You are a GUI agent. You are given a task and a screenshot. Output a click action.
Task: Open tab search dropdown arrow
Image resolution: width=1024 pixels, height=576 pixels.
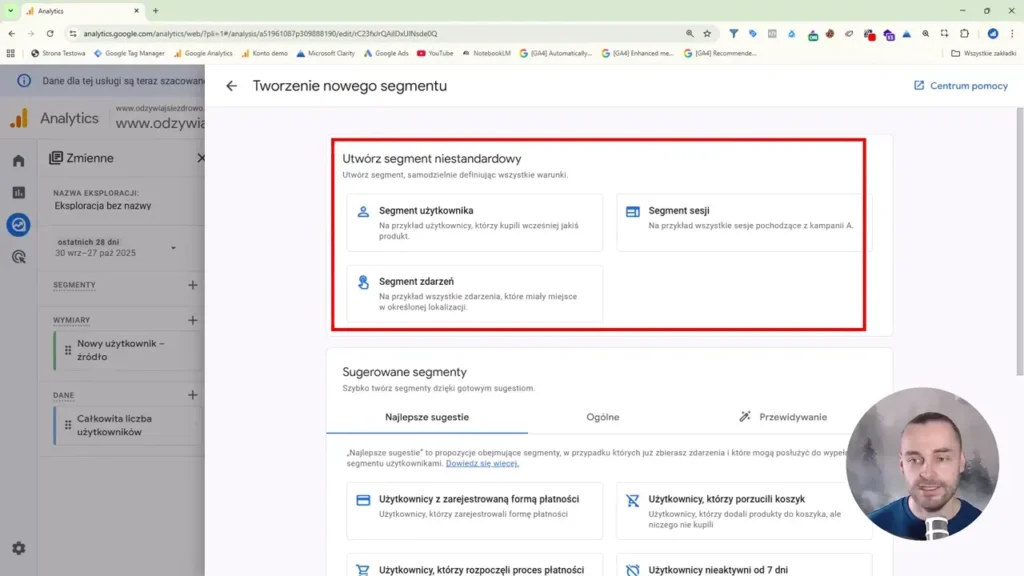point(10,10)
